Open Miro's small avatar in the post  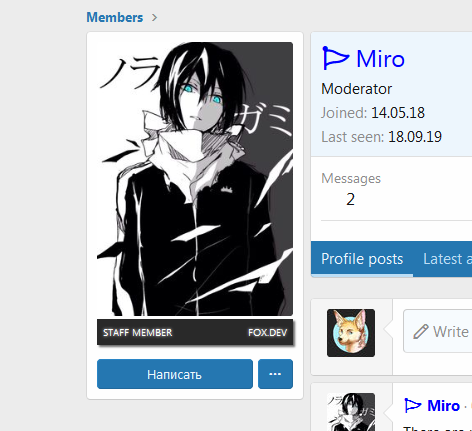351,412
